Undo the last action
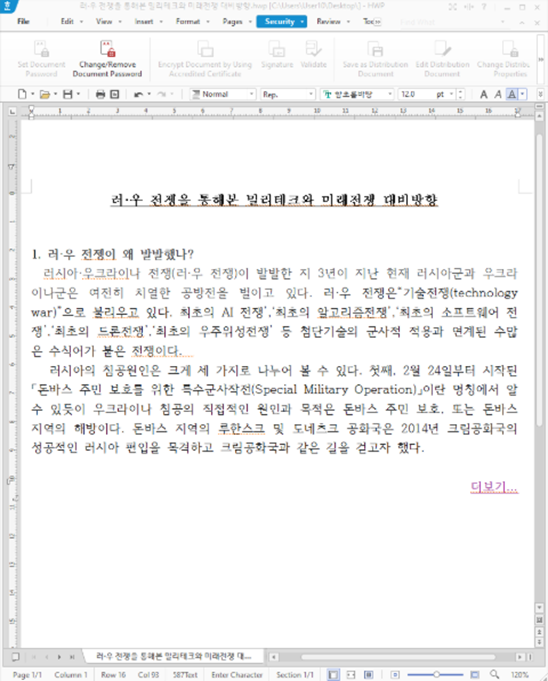This screenshot has width=548, height=681. (x=139, y=94)
